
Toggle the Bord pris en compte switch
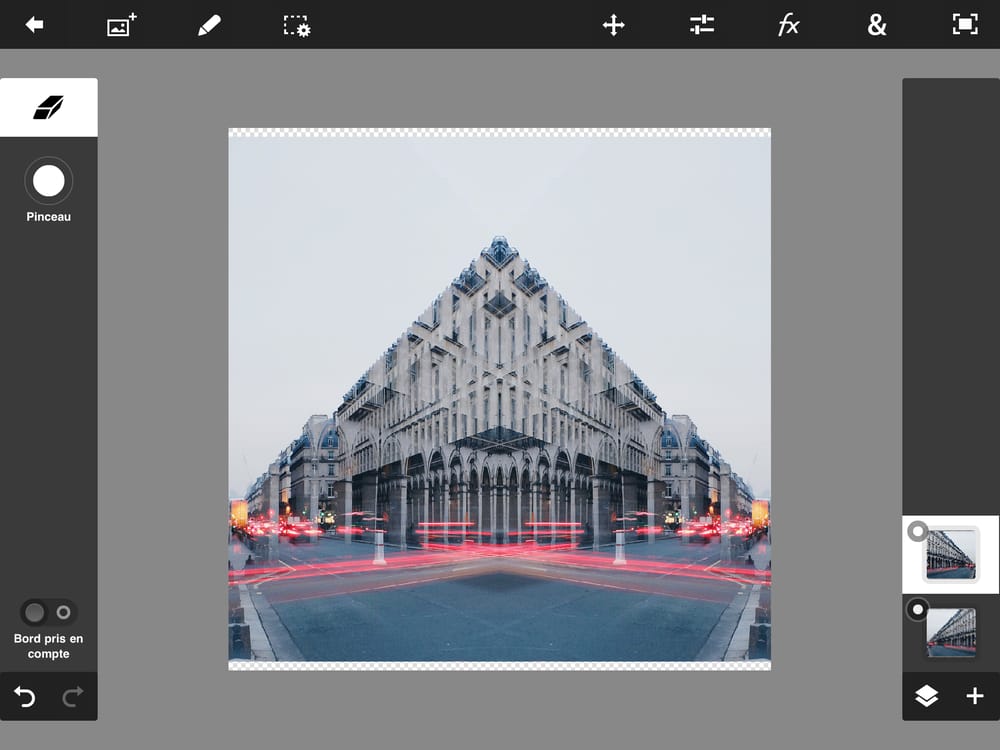click(x=48, y=612)
